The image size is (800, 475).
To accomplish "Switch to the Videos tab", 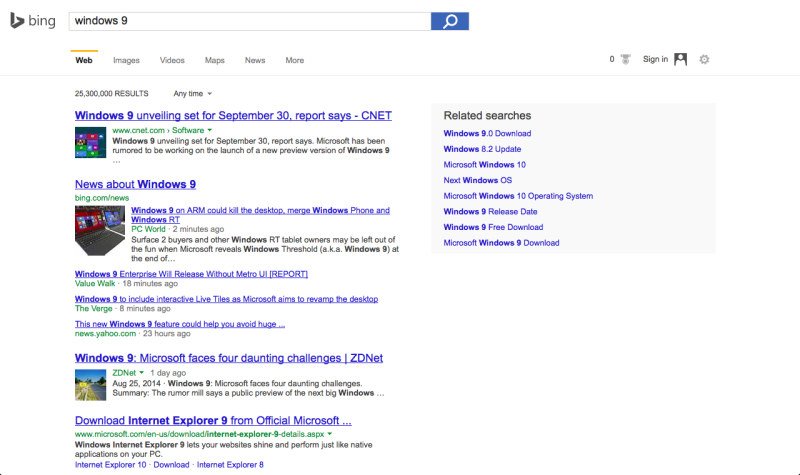I will (172, 60).
